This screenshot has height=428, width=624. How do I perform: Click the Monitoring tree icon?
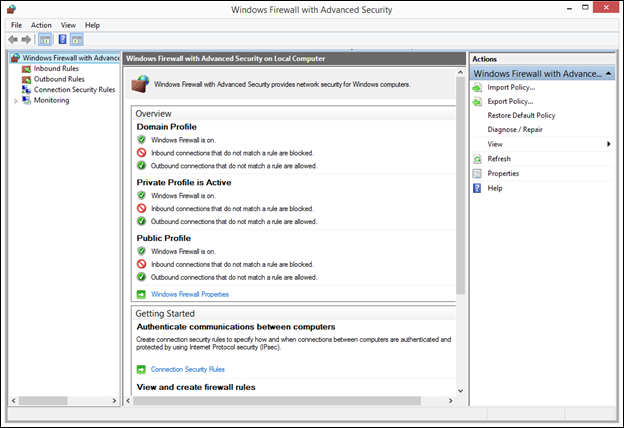pyautogui.click(x=26, y=100)
